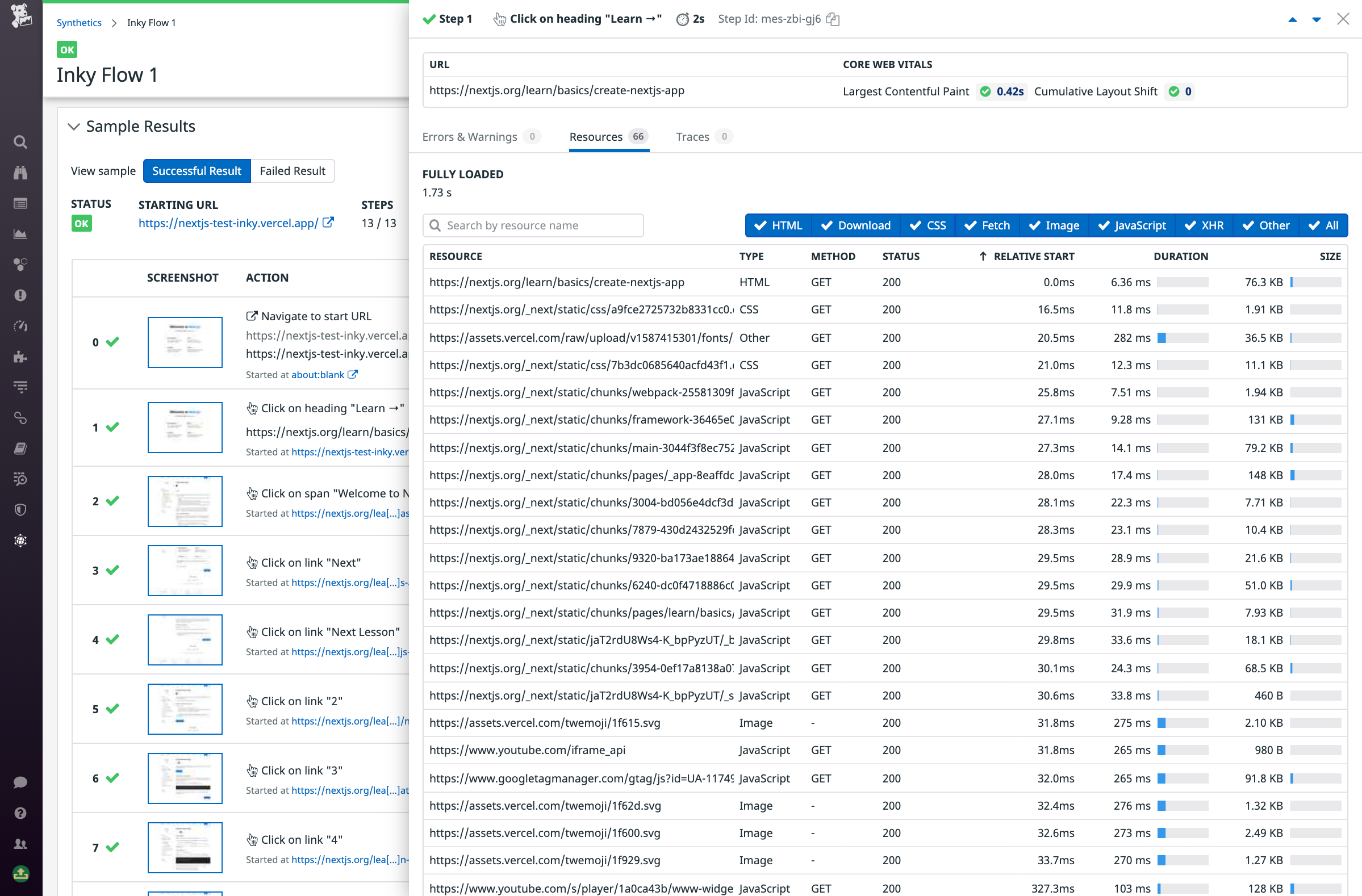Toggle the XHR filter in the resources bar
Image resolution: width=1362 pixels, height=896 pixels.
(x=1204, y=225)
